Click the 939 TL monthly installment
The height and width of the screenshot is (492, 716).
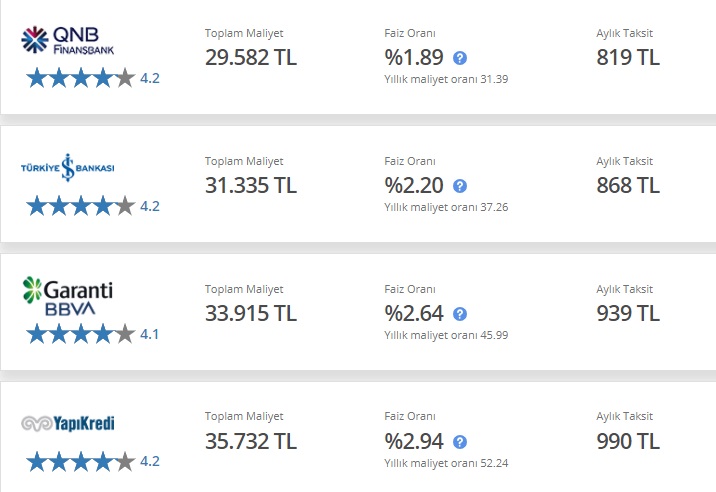[x=628, y=313]
